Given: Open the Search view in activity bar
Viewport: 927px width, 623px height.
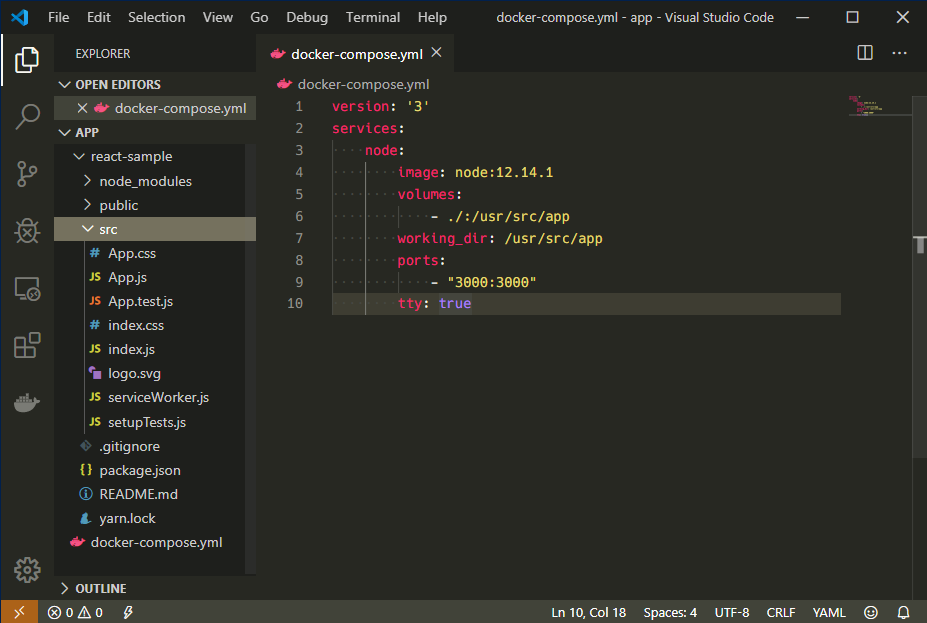Looking at the screenshot, I should coord(27,116).
